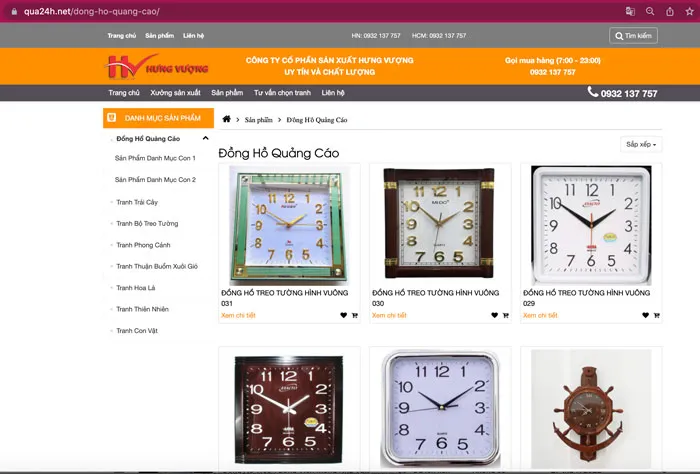Open the dark red square clock image
The width and height of the screenshot is (700, 474).
click(x=289, y=410)
